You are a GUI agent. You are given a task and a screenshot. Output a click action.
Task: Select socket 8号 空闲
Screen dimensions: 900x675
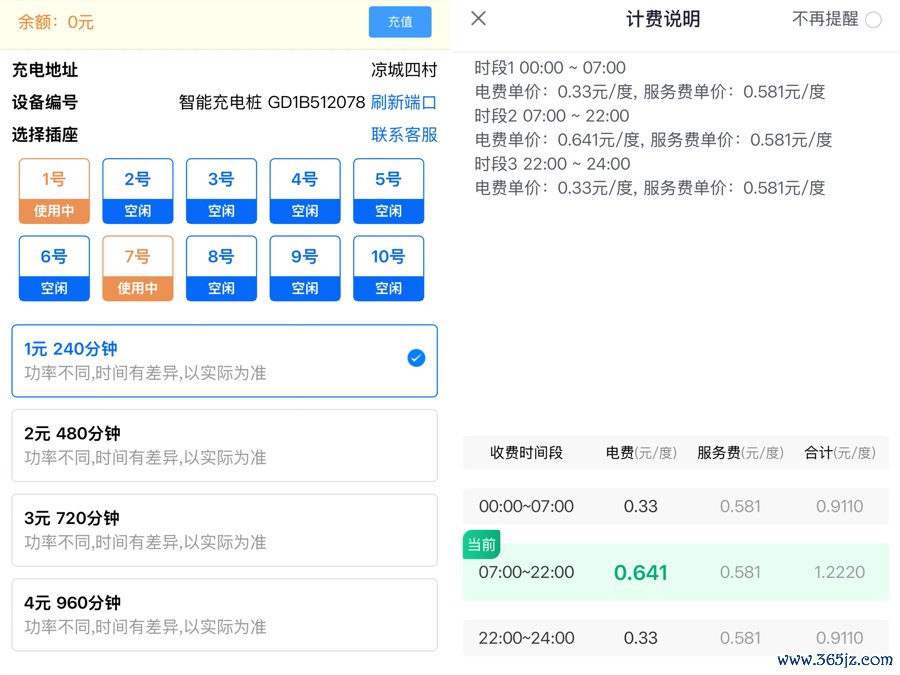tap(221, 268)
